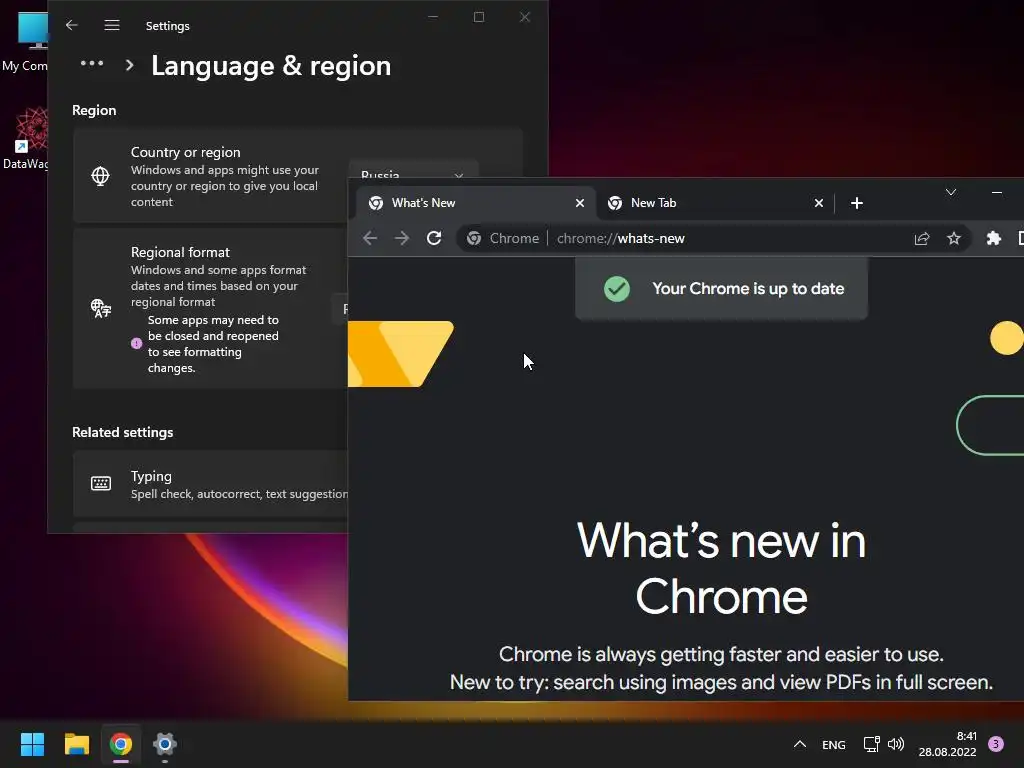Image resolution: width=1024 pixels, height=768 pixels.
Task: Click the 'Your Chrome is up to date' banner
Action: pos(721,289)
